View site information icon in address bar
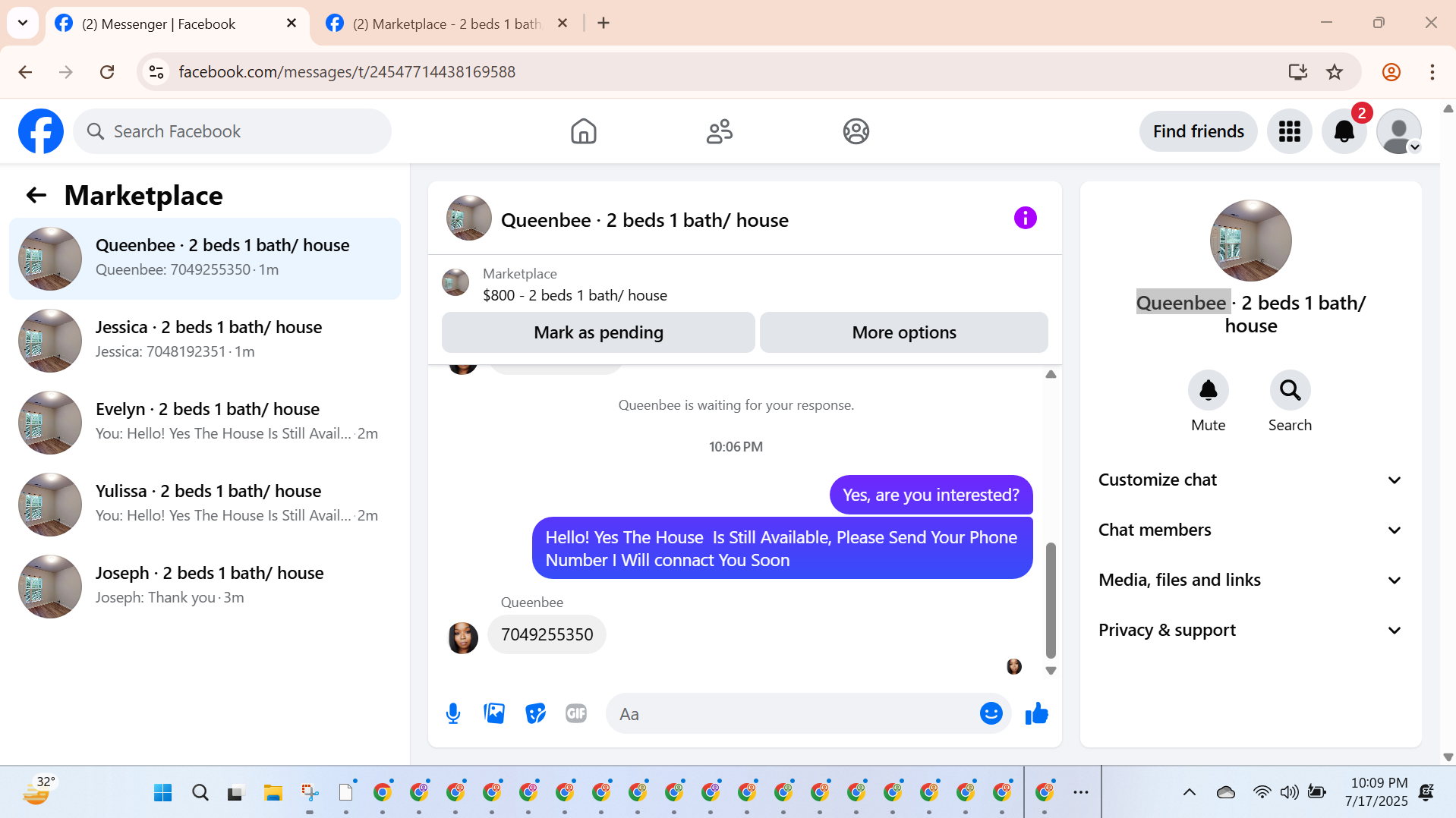This screenshot has height=818, width=1456. point(156,72)
